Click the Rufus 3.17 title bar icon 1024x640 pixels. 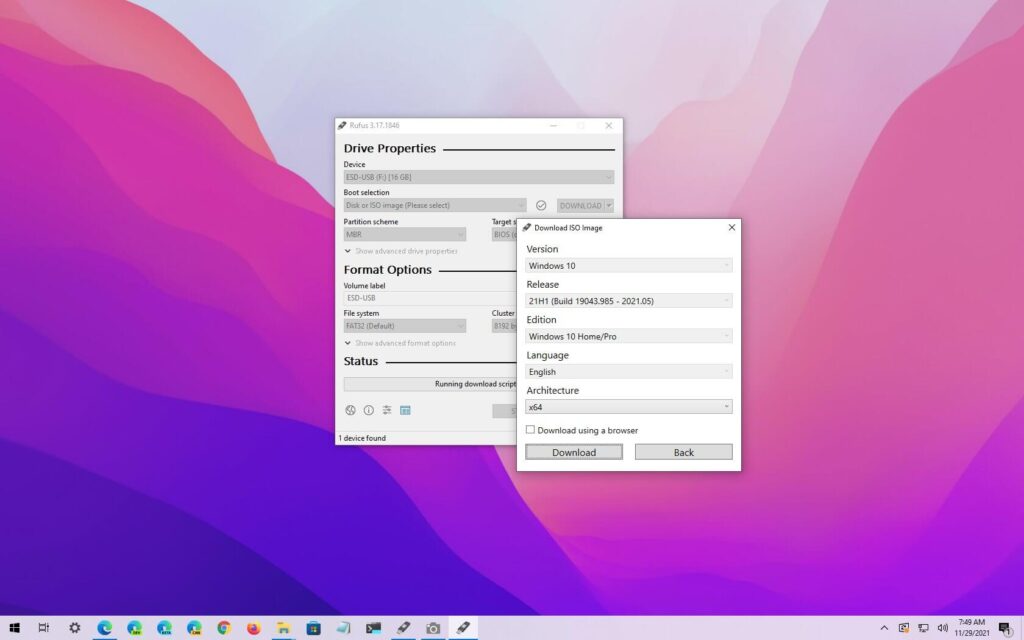pos(342,125)
